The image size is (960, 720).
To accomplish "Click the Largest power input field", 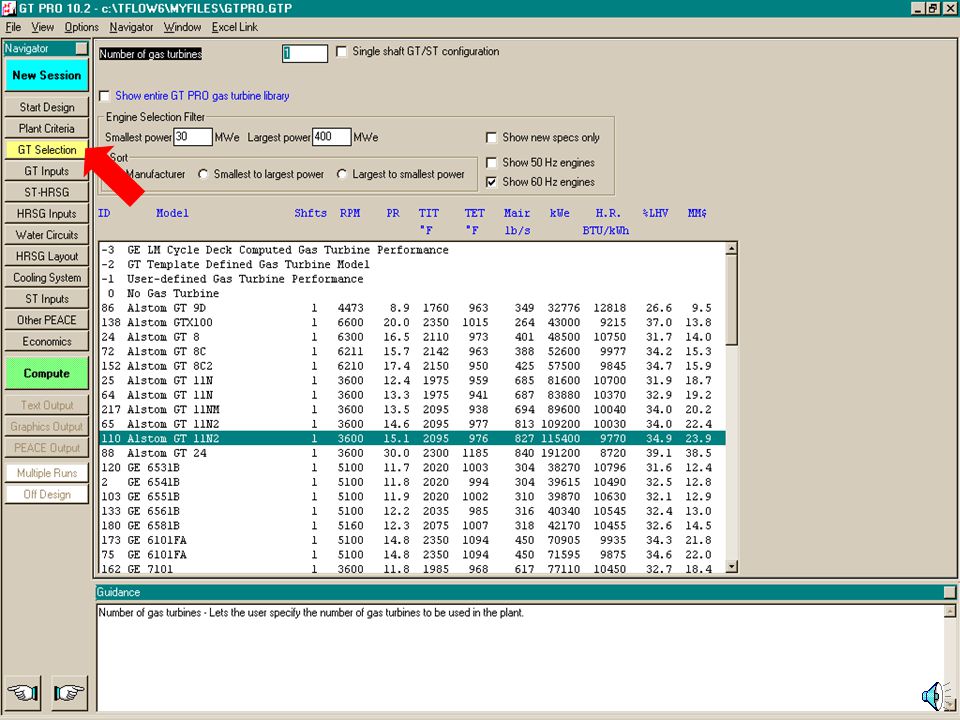I will pyautogui.click(x=331, y=137).
